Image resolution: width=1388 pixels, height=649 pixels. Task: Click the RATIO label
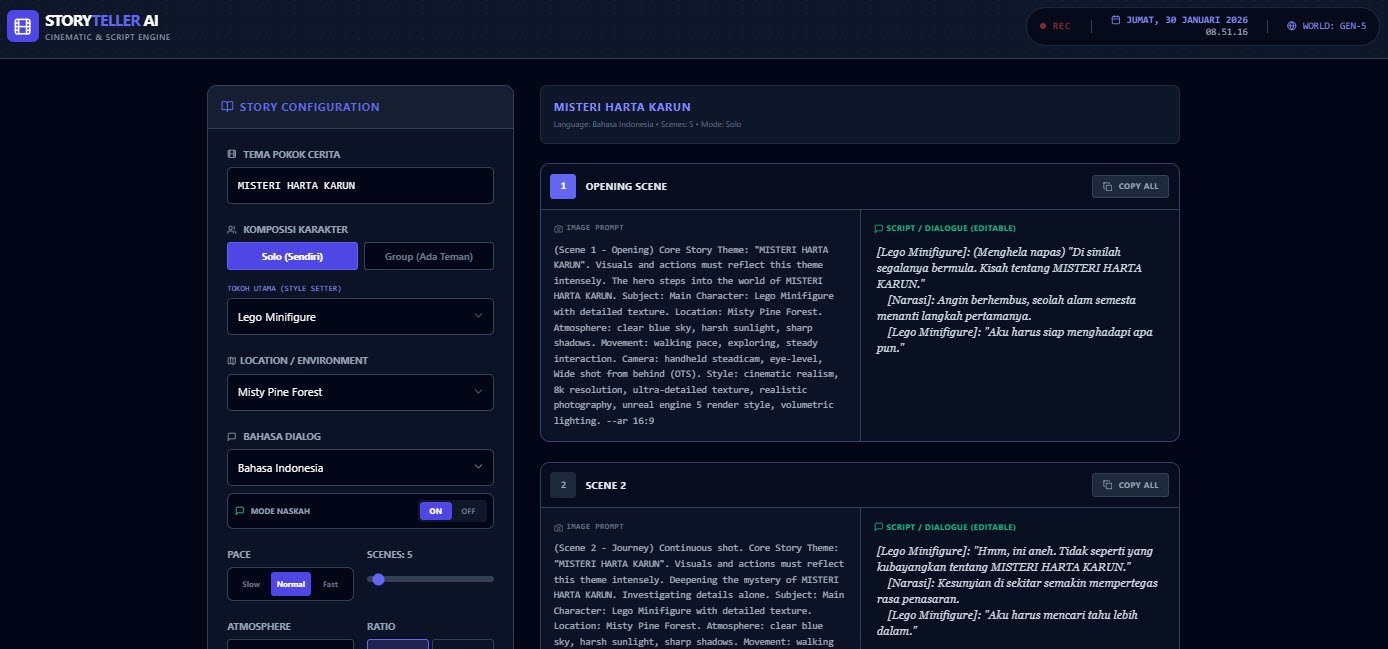382,627
